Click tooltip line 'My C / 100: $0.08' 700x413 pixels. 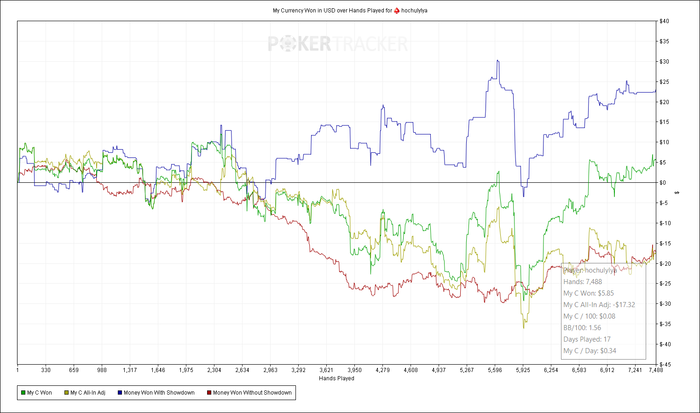[589, 316]
